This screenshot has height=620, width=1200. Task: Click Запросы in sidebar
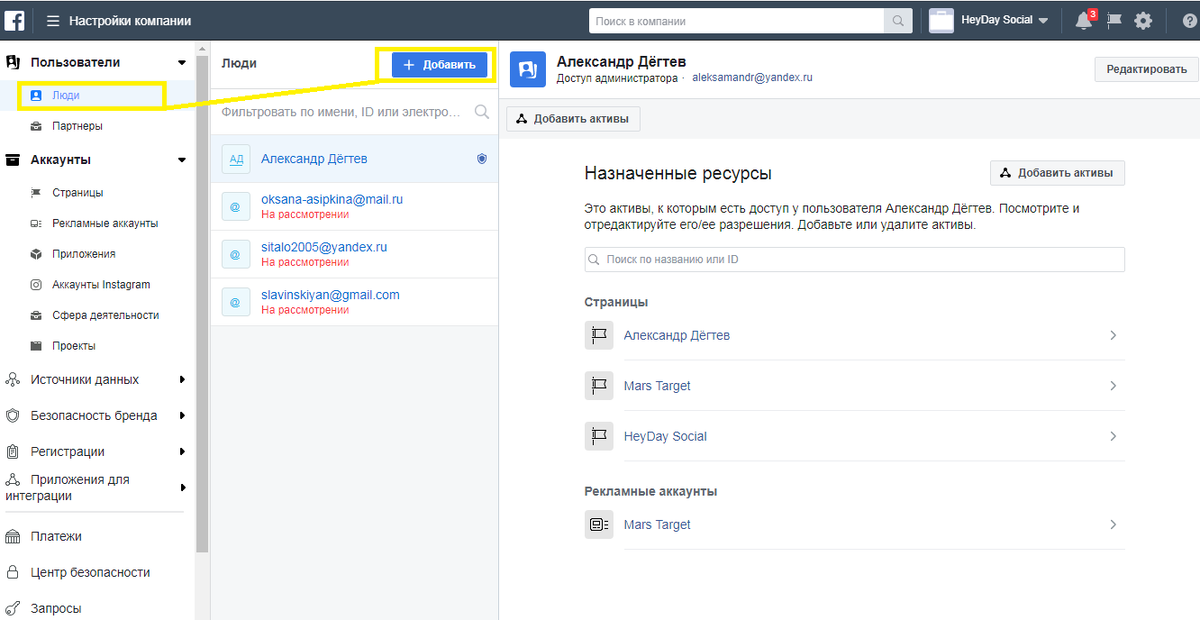(56, 609)
